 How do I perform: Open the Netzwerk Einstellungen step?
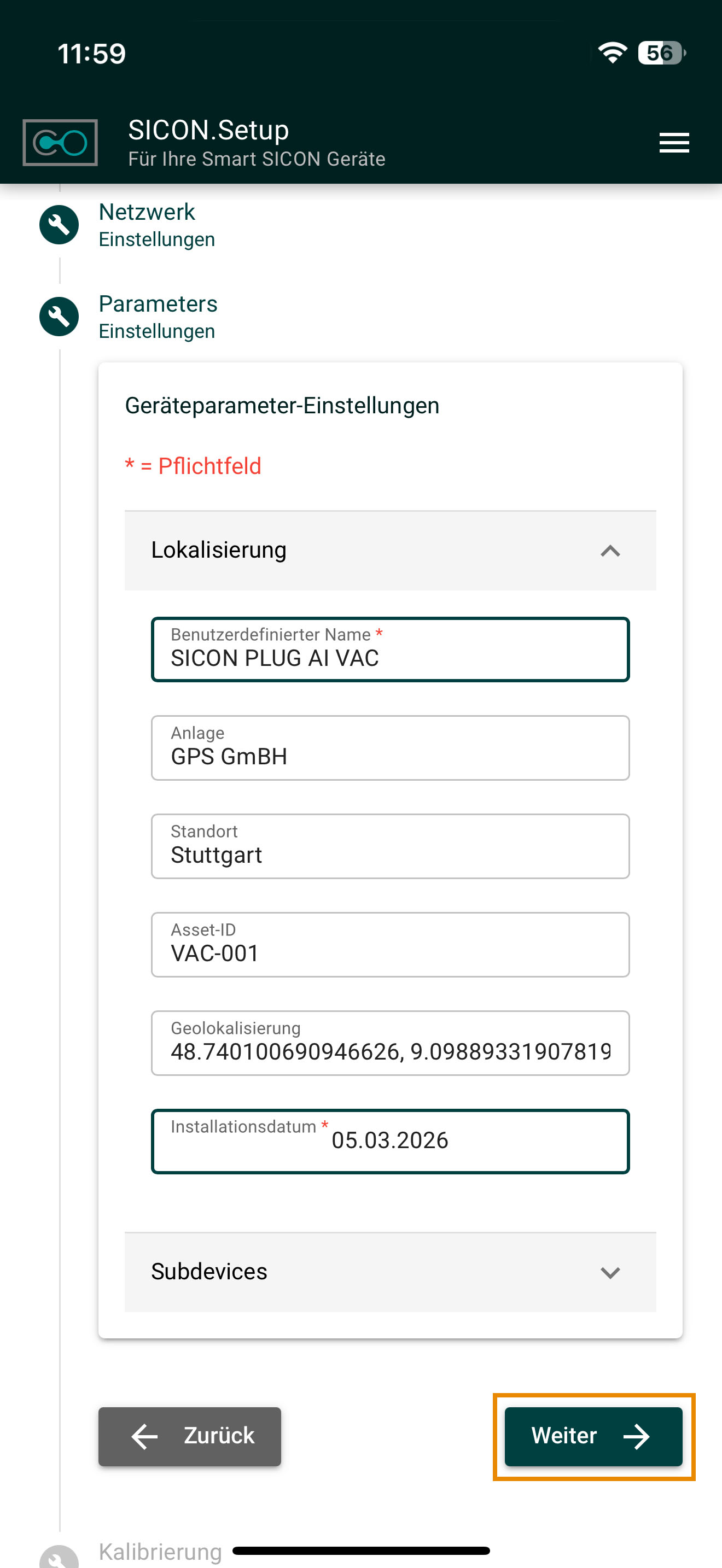coord(156,225)
